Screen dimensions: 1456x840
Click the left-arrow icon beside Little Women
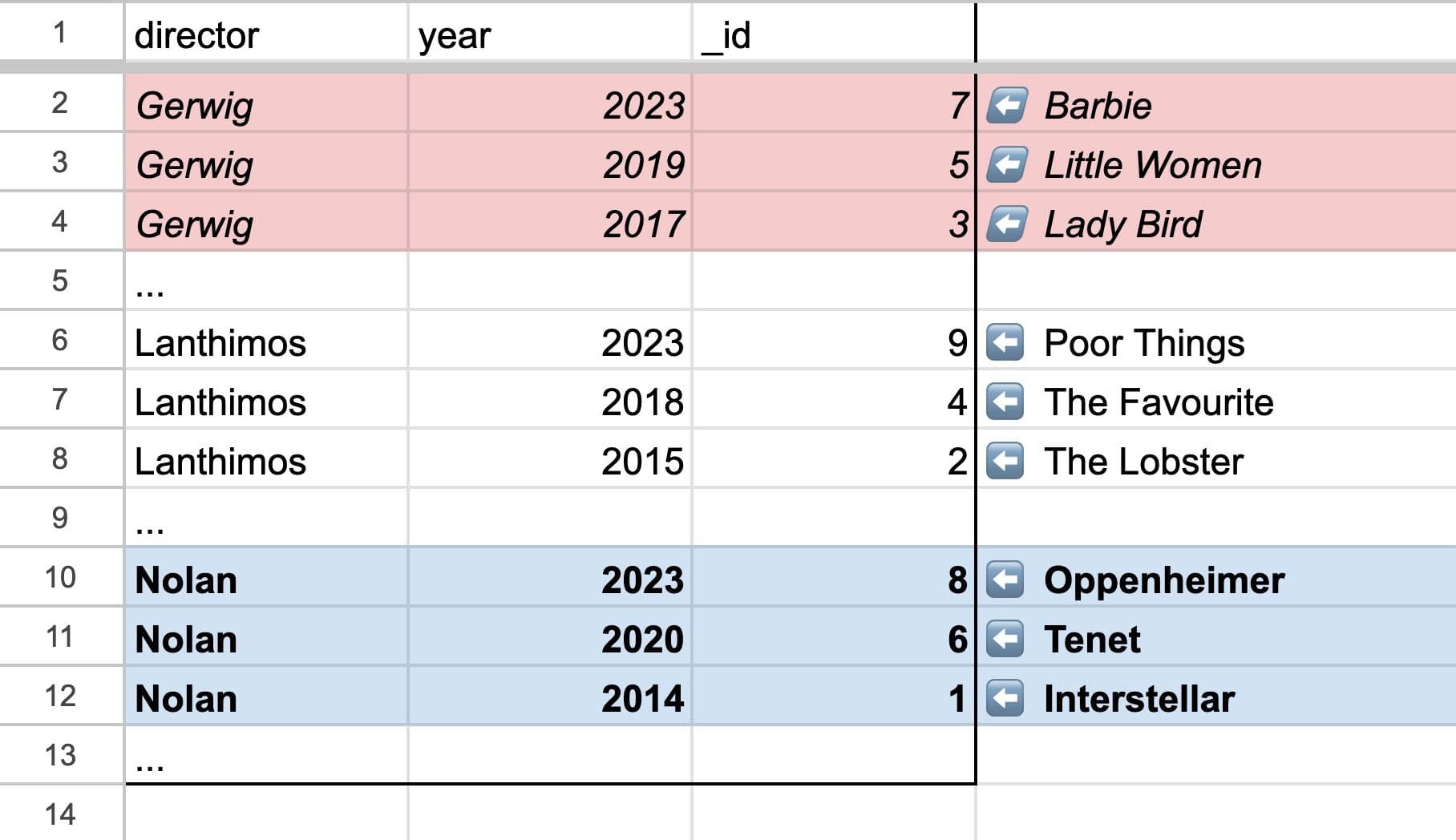(x=1006, y=164)
